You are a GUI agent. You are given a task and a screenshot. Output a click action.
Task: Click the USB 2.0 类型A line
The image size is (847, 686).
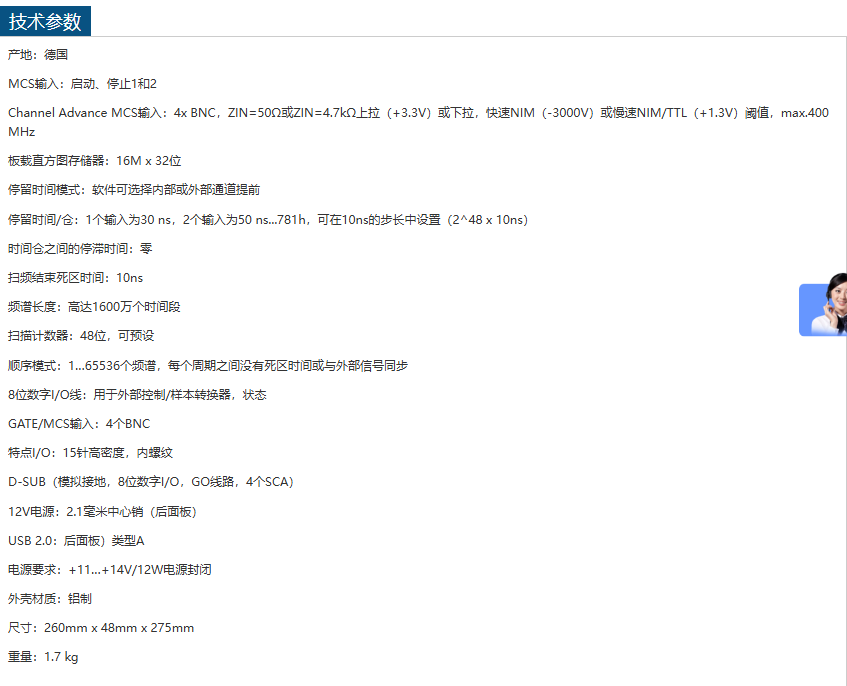(76, 541)
